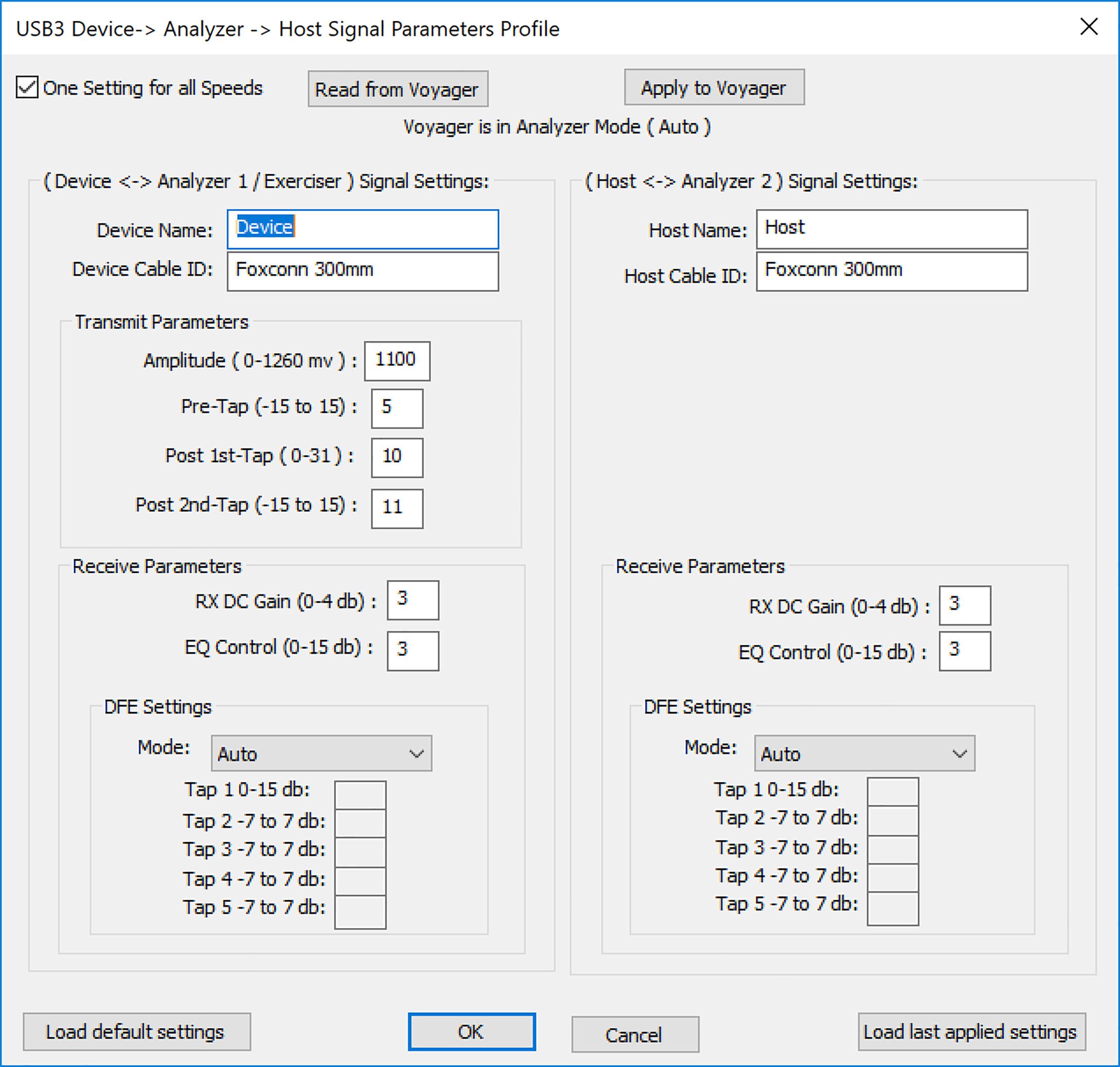Click Device-side Tap 4 field

pos(360,882)
